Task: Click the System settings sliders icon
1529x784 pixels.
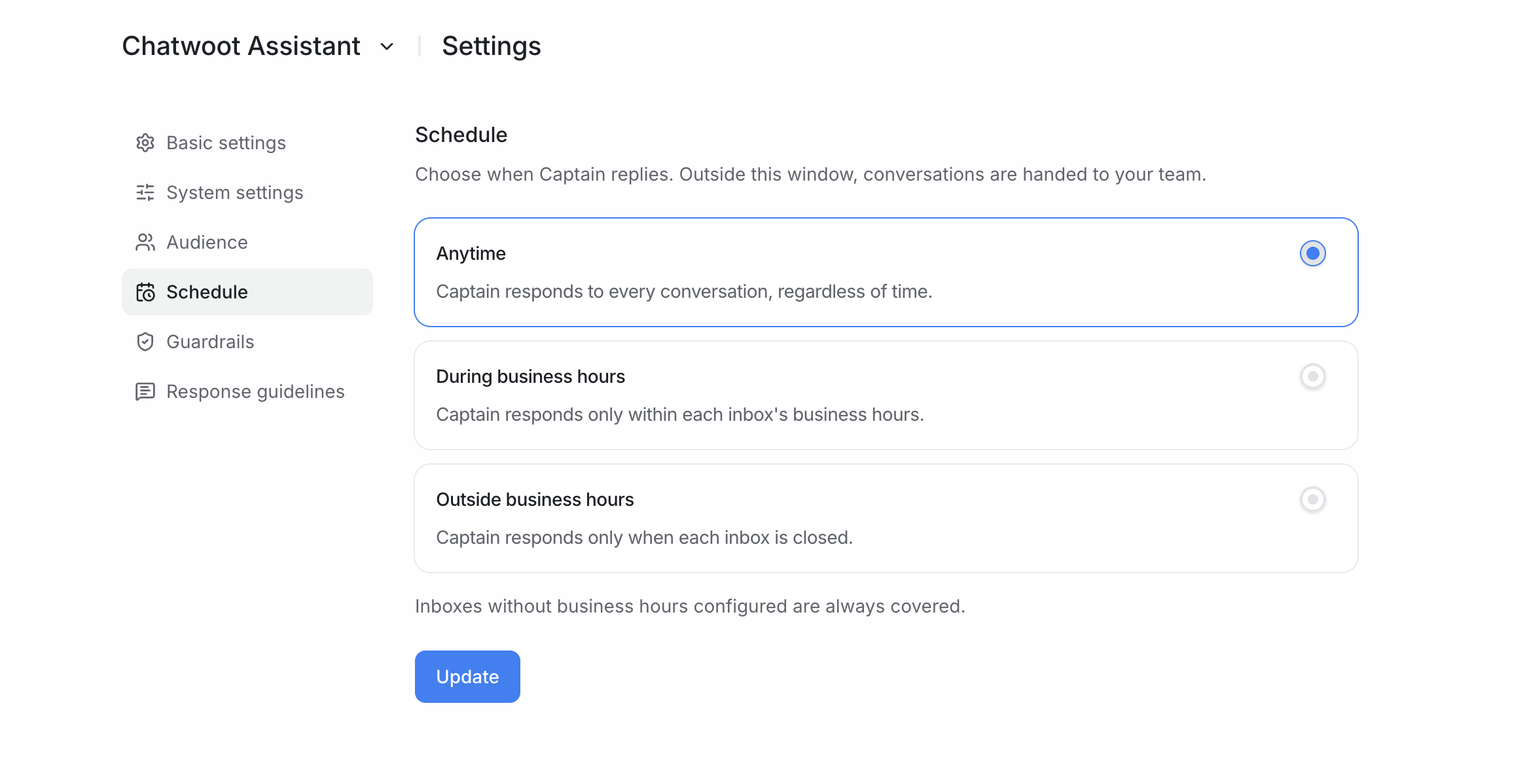Action: [145, 192]
